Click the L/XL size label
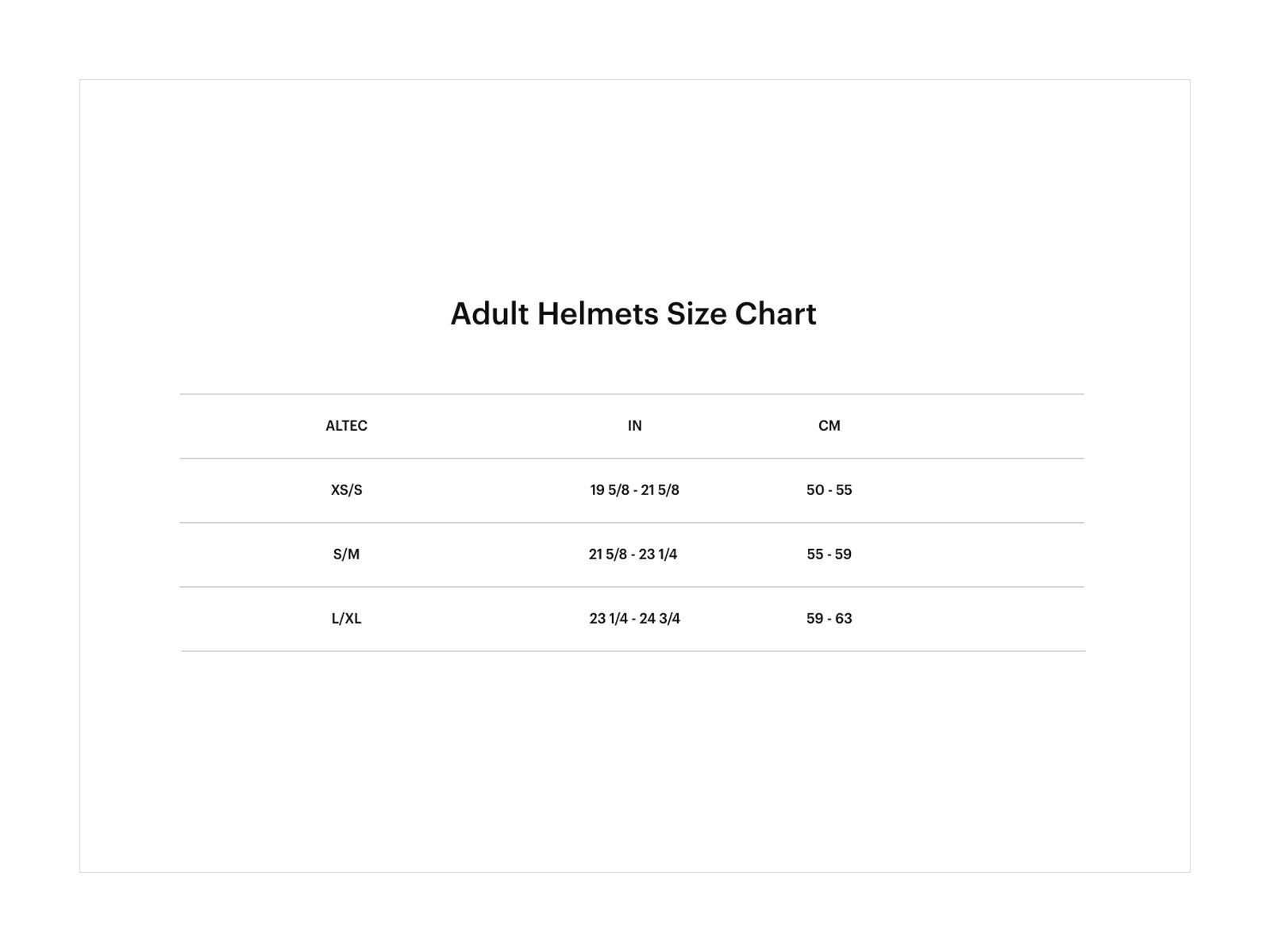The width and height of the screenshot is (1270, 952). pyautogui.click(x=346, y=619)
